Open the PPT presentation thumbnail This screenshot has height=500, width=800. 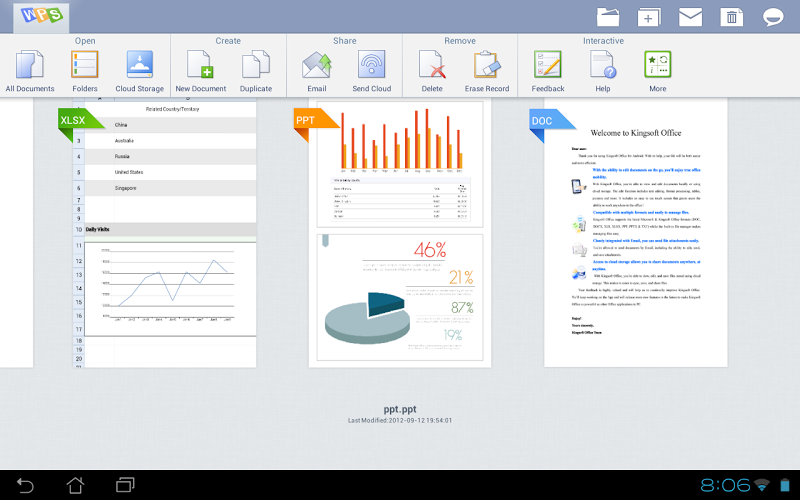tap(400, 233)
